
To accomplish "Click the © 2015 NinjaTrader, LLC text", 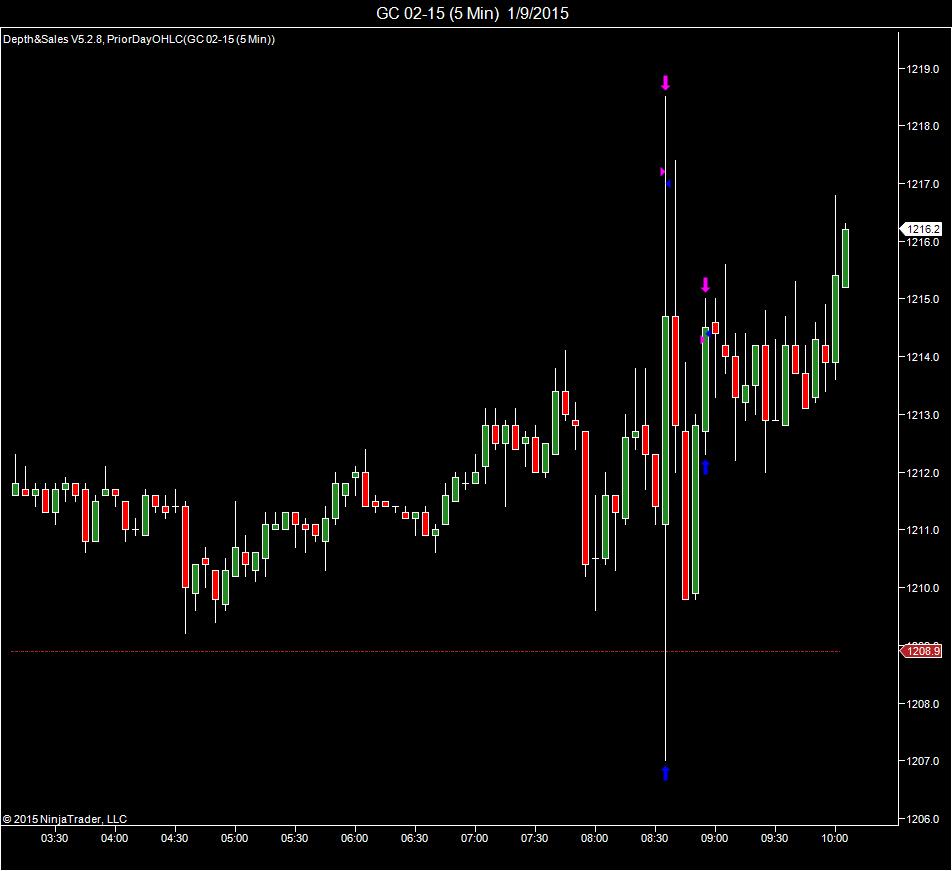I will pyautogui.click(x=64, y=819).
